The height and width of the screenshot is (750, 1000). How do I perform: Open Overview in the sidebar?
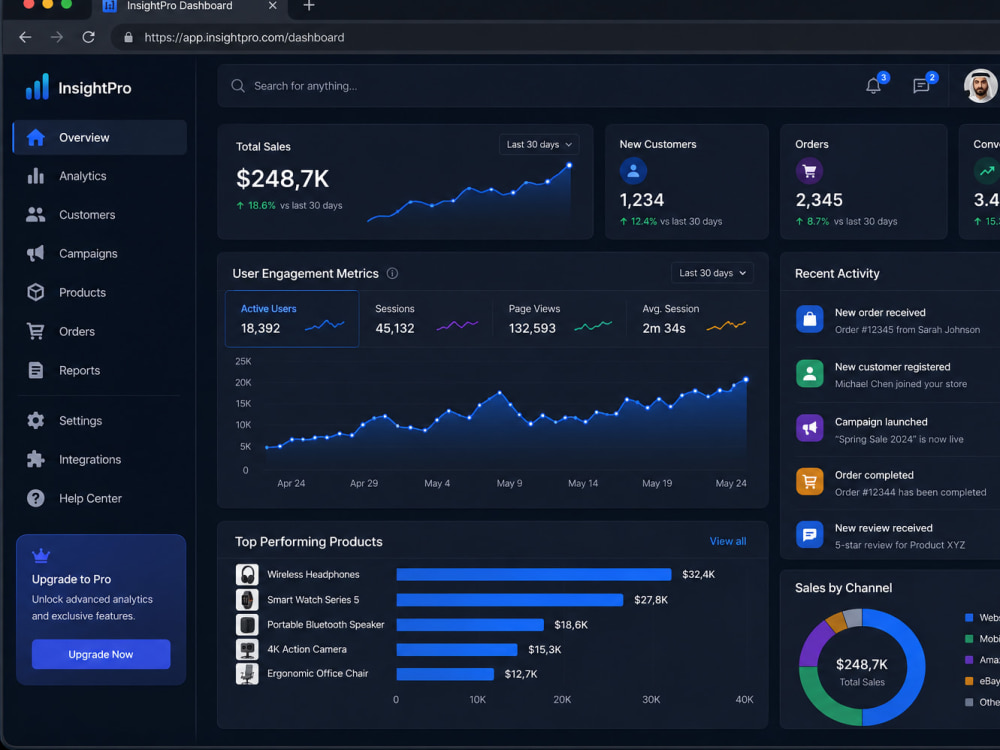coord(99,137)
